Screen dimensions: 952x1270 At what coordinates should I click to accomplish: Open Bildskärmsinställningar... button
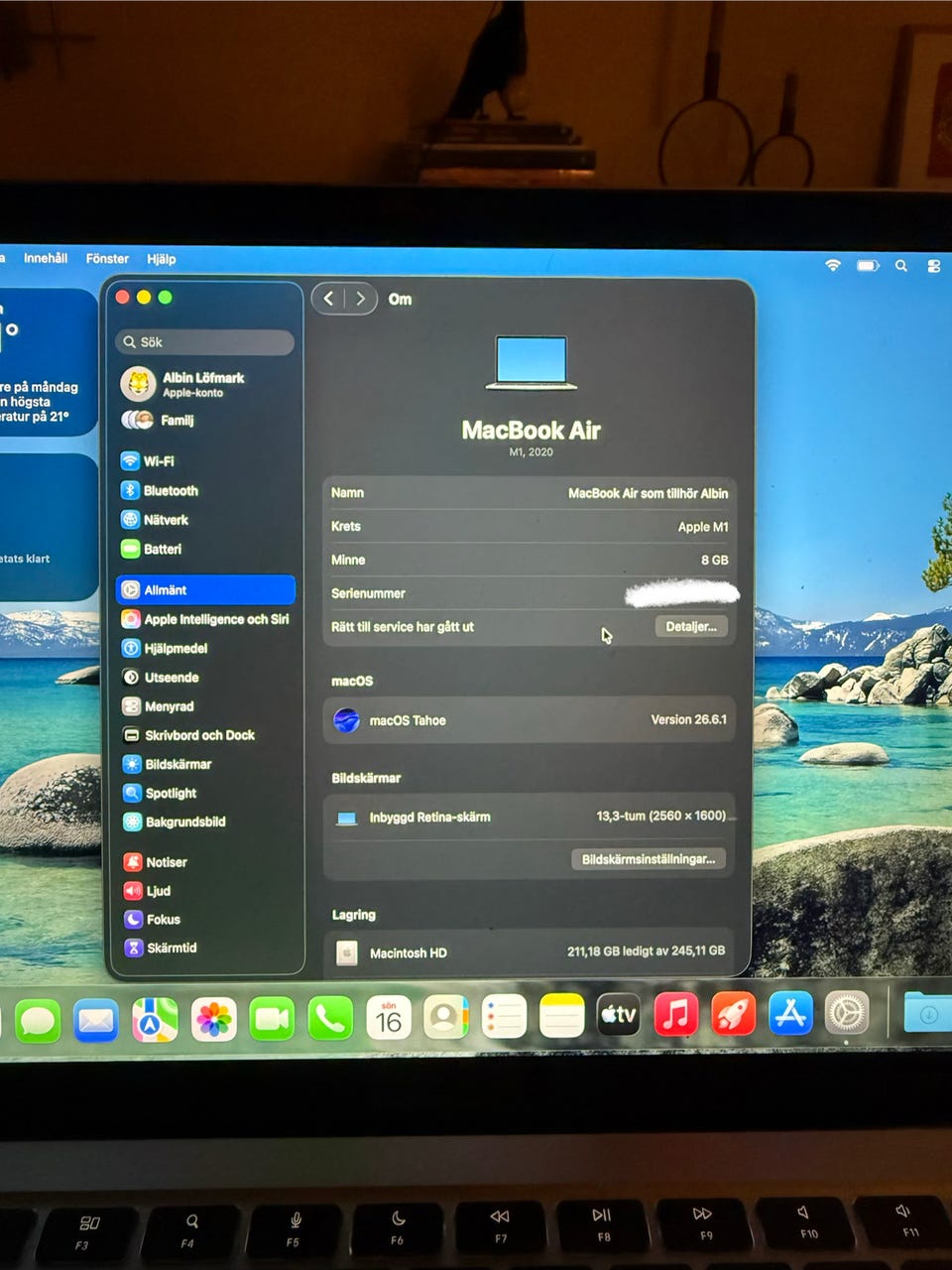point(649,859)
